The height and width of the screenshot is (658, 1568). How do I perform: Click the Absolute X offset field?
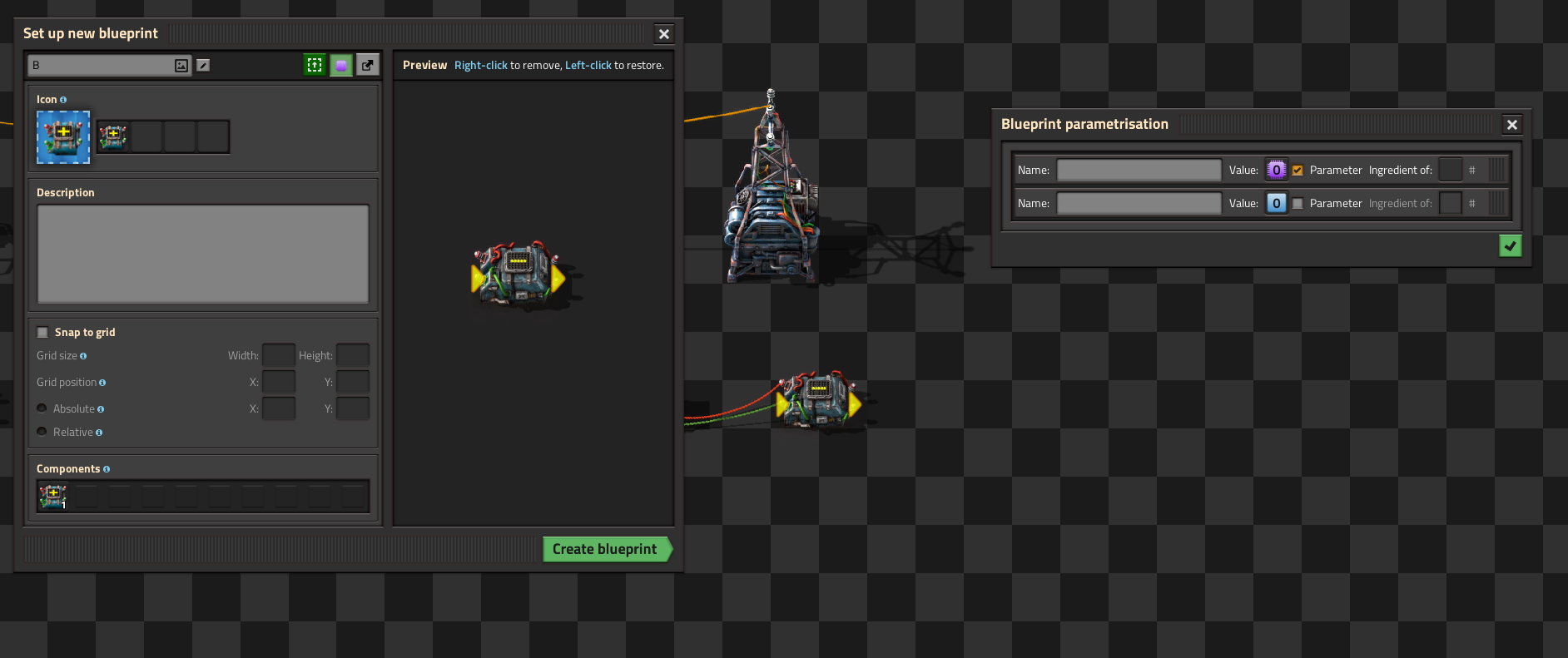pos(279,408)
